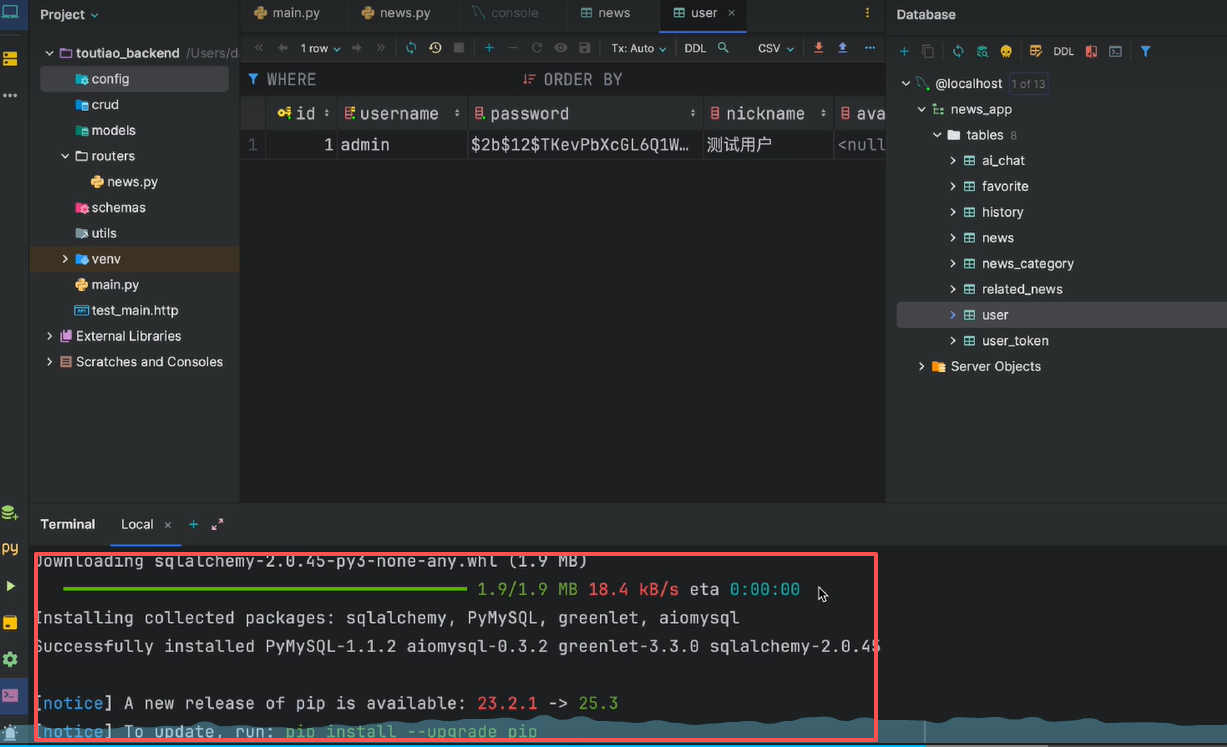This screenshot has width=1227, height=747.
Task: Click the search magnifier in editor toolbar
Action: pos(723,48)
